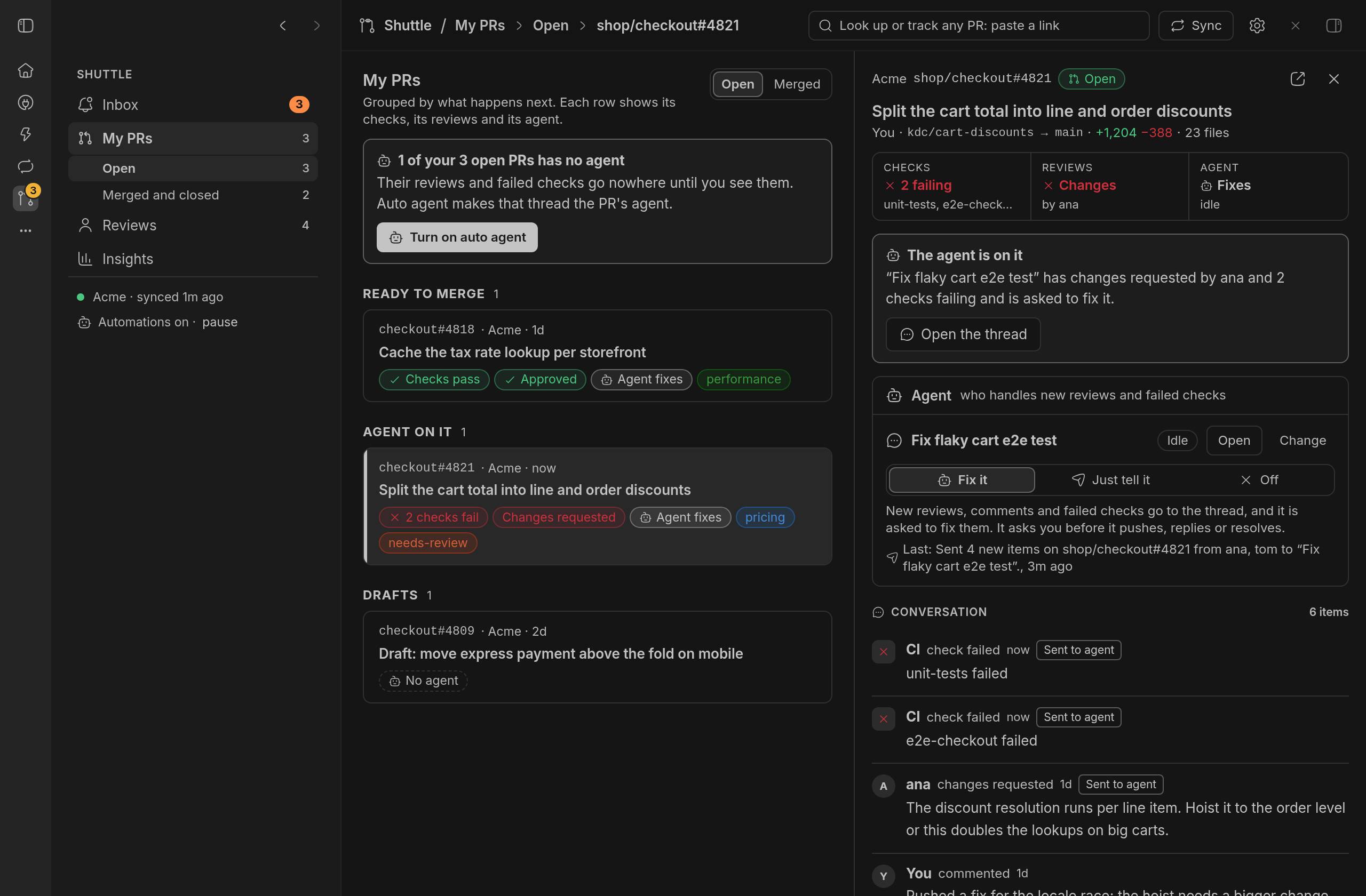1366x896 pixels.
Task: Click the pricing label tag
Action: click(x=765, y=517)
